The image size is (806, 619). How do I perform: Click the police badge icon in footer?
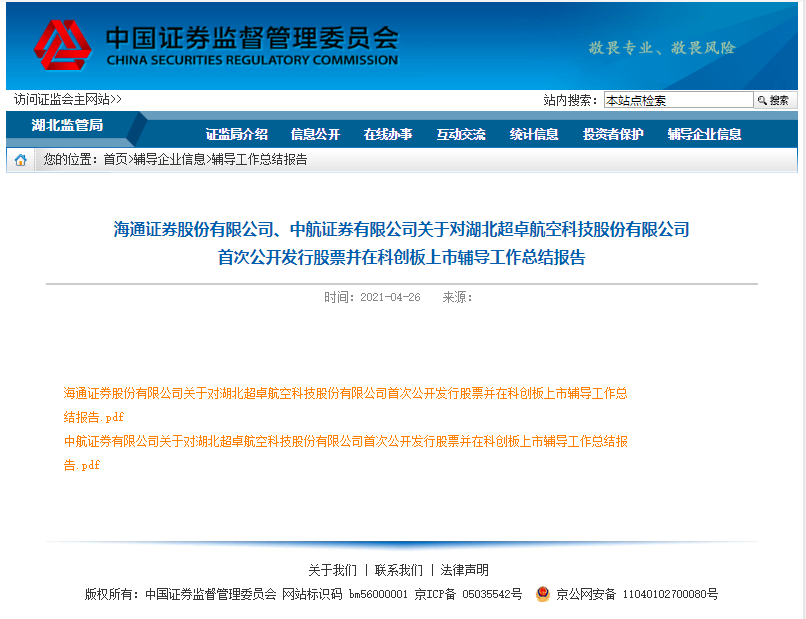pyautogui.click(x=543, y=594)
